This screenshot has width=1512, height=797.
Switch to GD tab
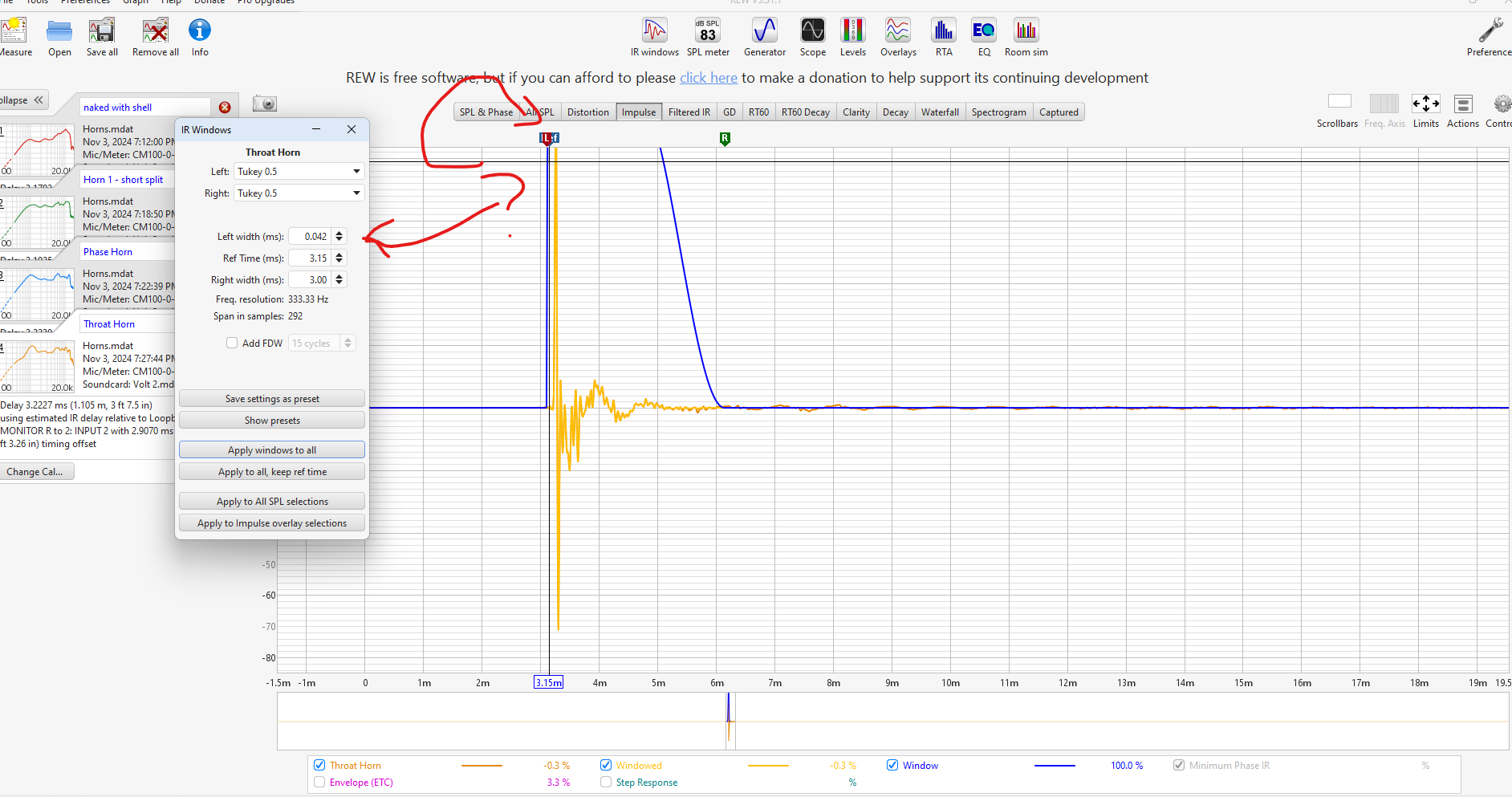(x=730, y=112)
